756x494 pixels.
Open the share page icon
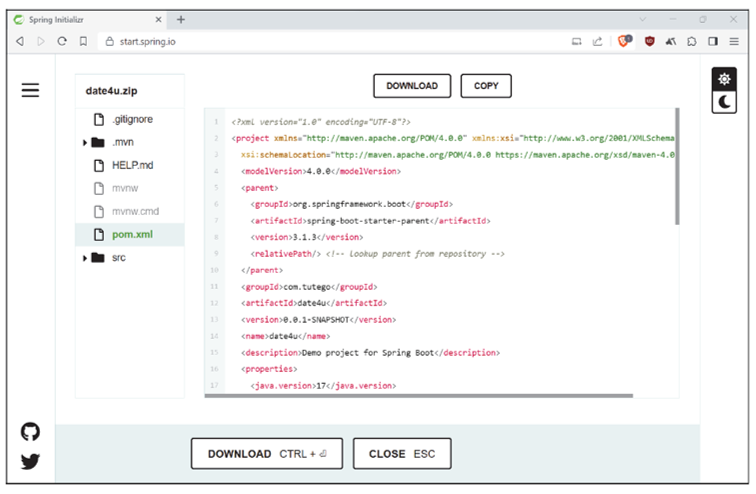coord(597,41)
